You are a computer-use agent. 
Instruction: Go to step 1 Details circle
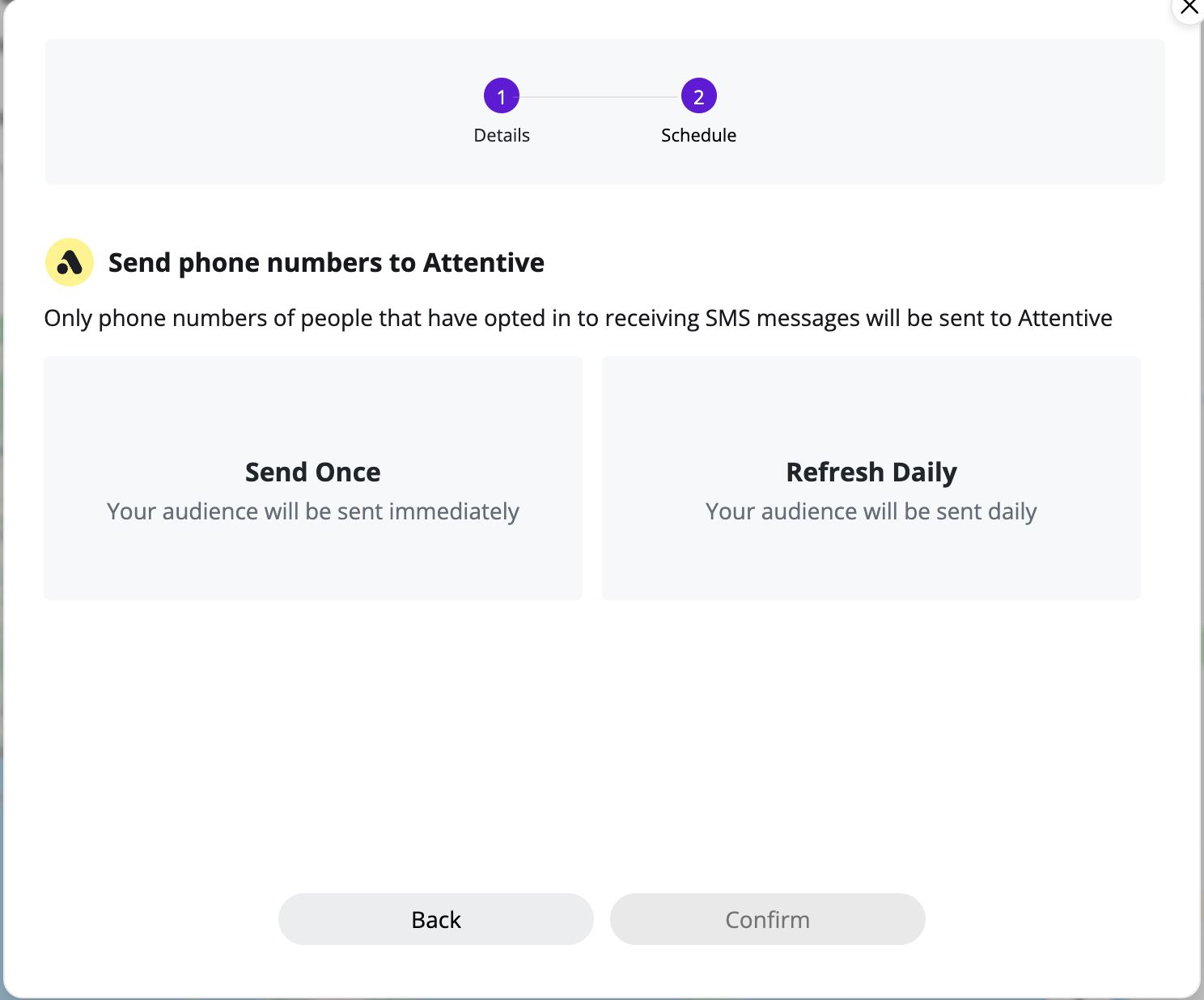pos(502,96)
